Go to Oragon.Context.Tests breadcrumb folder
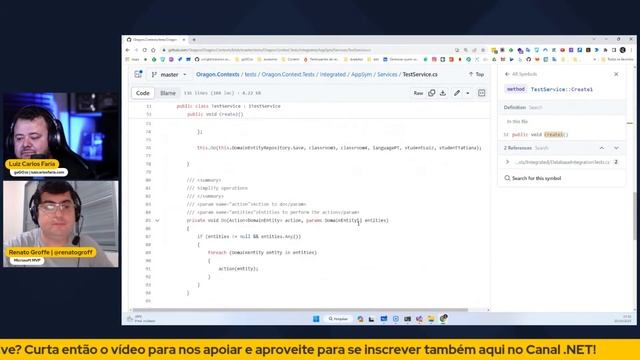The image size is (640, 360). tap(288, 74)
